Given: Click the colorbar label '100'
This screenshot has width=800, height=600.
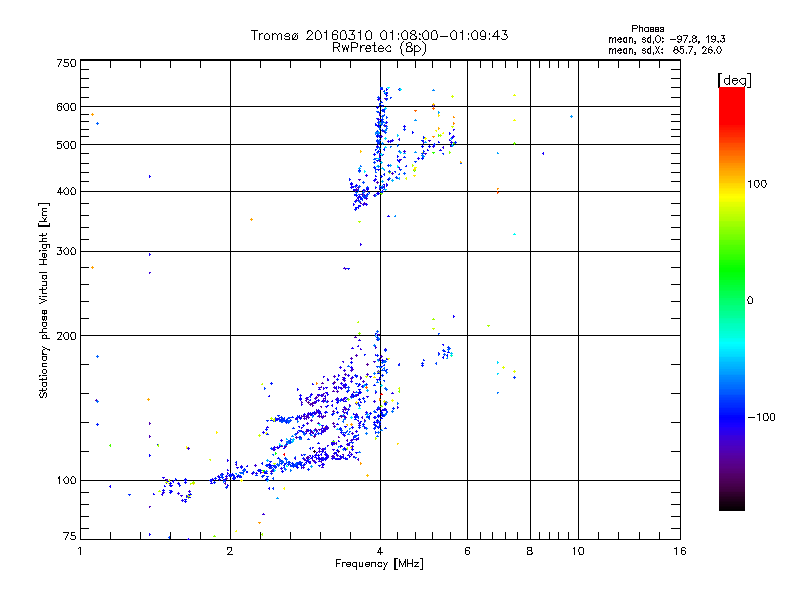Looking at the screenshot, I should click(757, 184).
